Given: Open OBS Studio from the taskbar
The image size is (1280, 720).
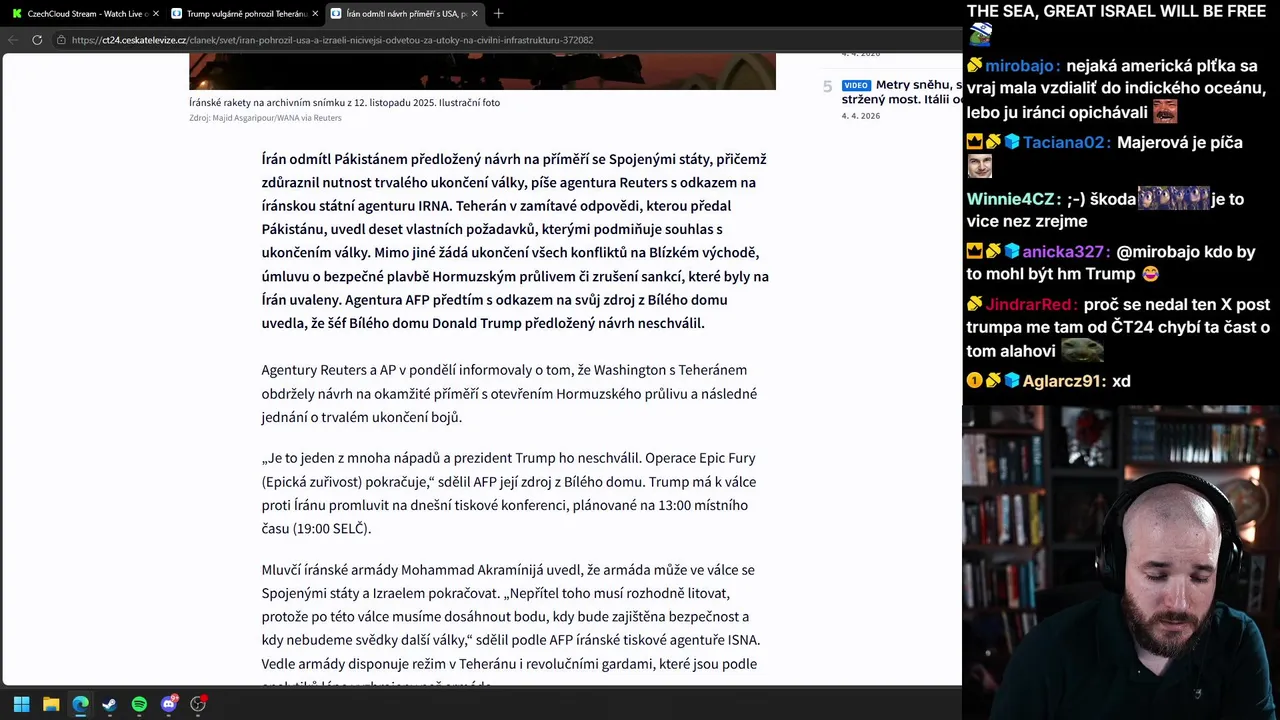Looking at the screenshot, I should (x=198, y=704).
